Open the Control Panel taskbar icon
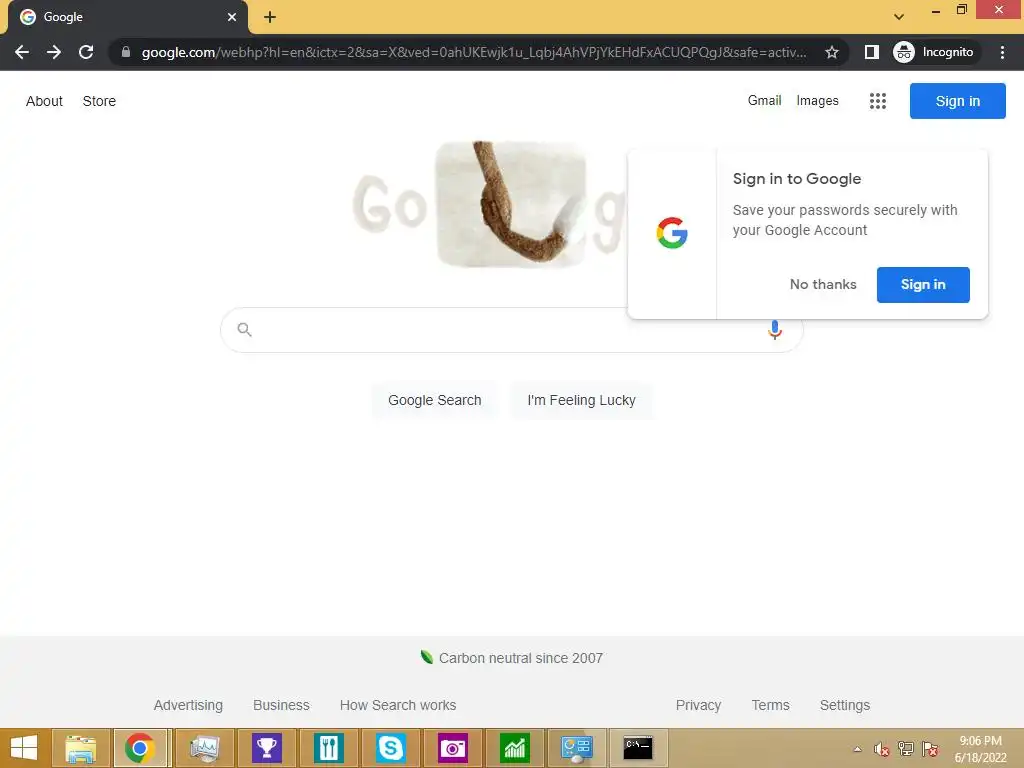 [577, 748]
